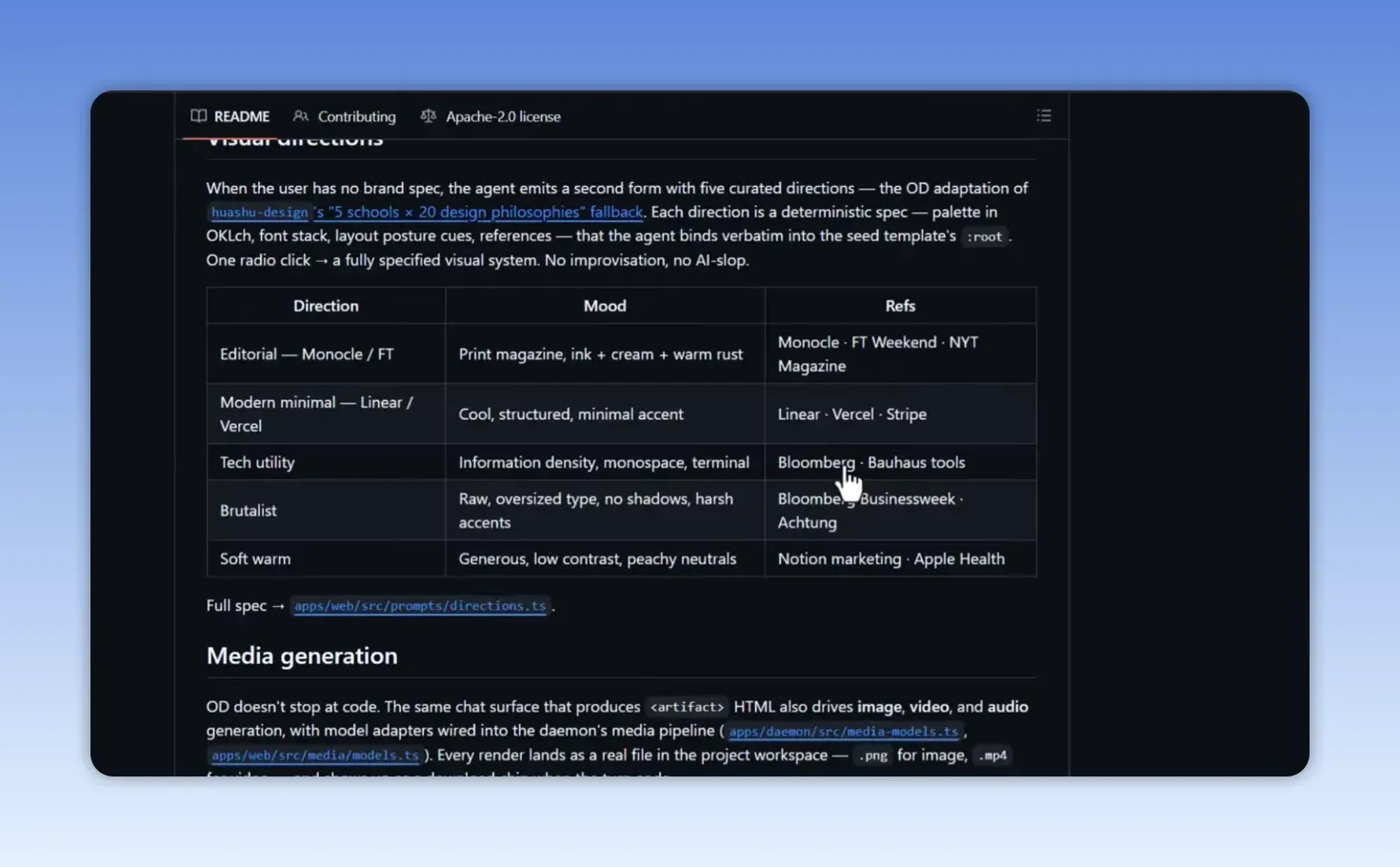Open the README outline list icon
This screenshot has height=867, width=1400.
tap(1044, 116)
